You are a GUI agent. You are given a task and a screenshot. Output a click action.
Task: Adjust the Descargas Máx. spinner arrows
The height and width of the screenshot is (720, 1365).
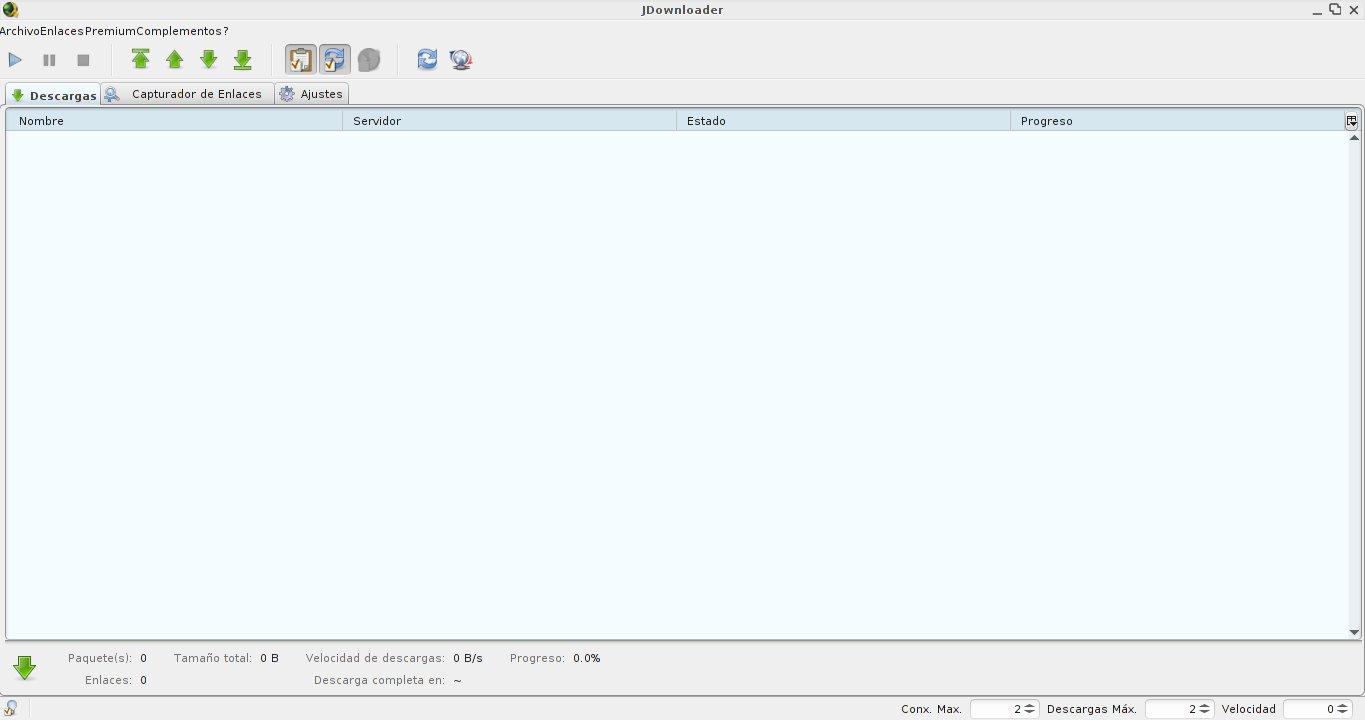[x=1205, y=709]
